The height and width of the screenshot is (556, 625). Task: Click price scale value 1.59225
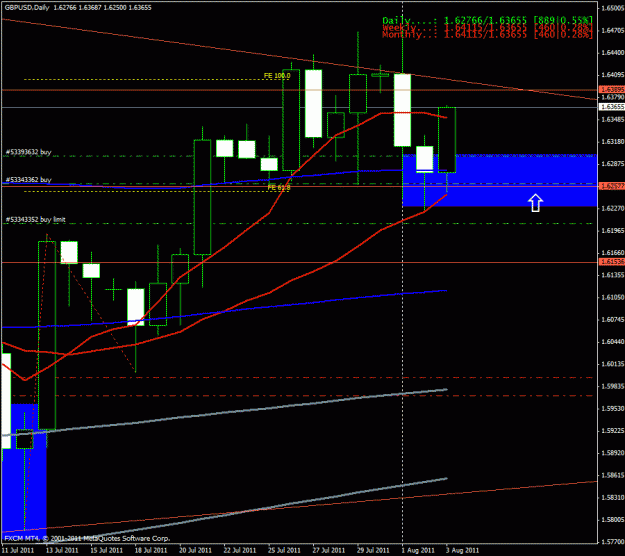[x=612, y=430]
